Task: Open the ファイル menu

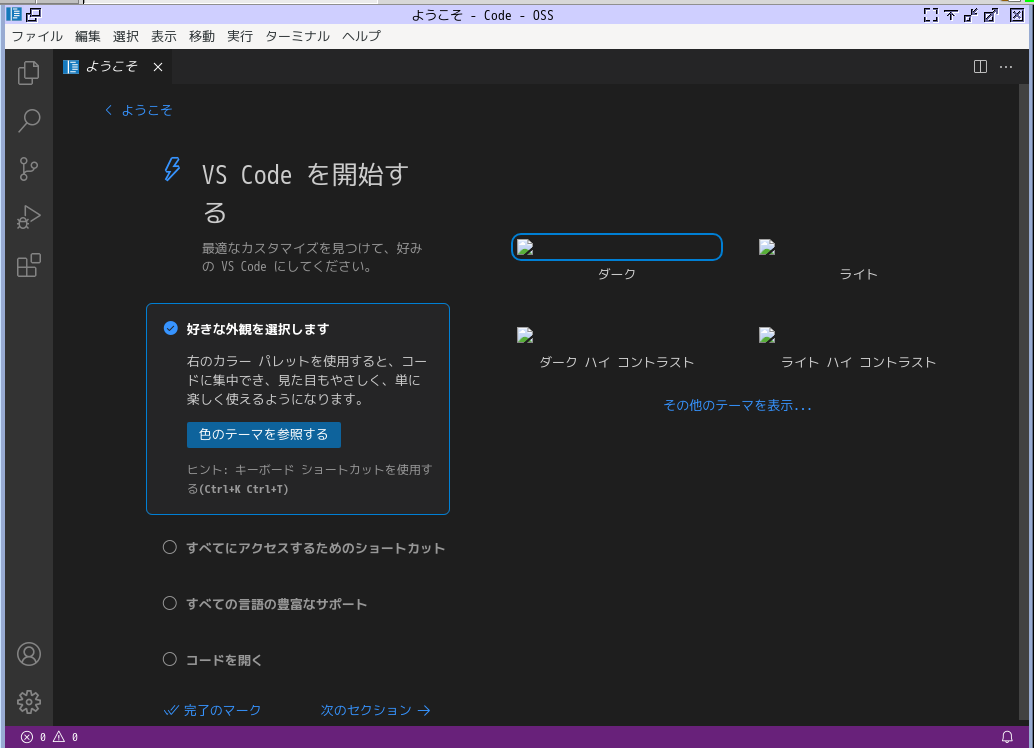Action: pyautogui.click(x=37, y=36)
